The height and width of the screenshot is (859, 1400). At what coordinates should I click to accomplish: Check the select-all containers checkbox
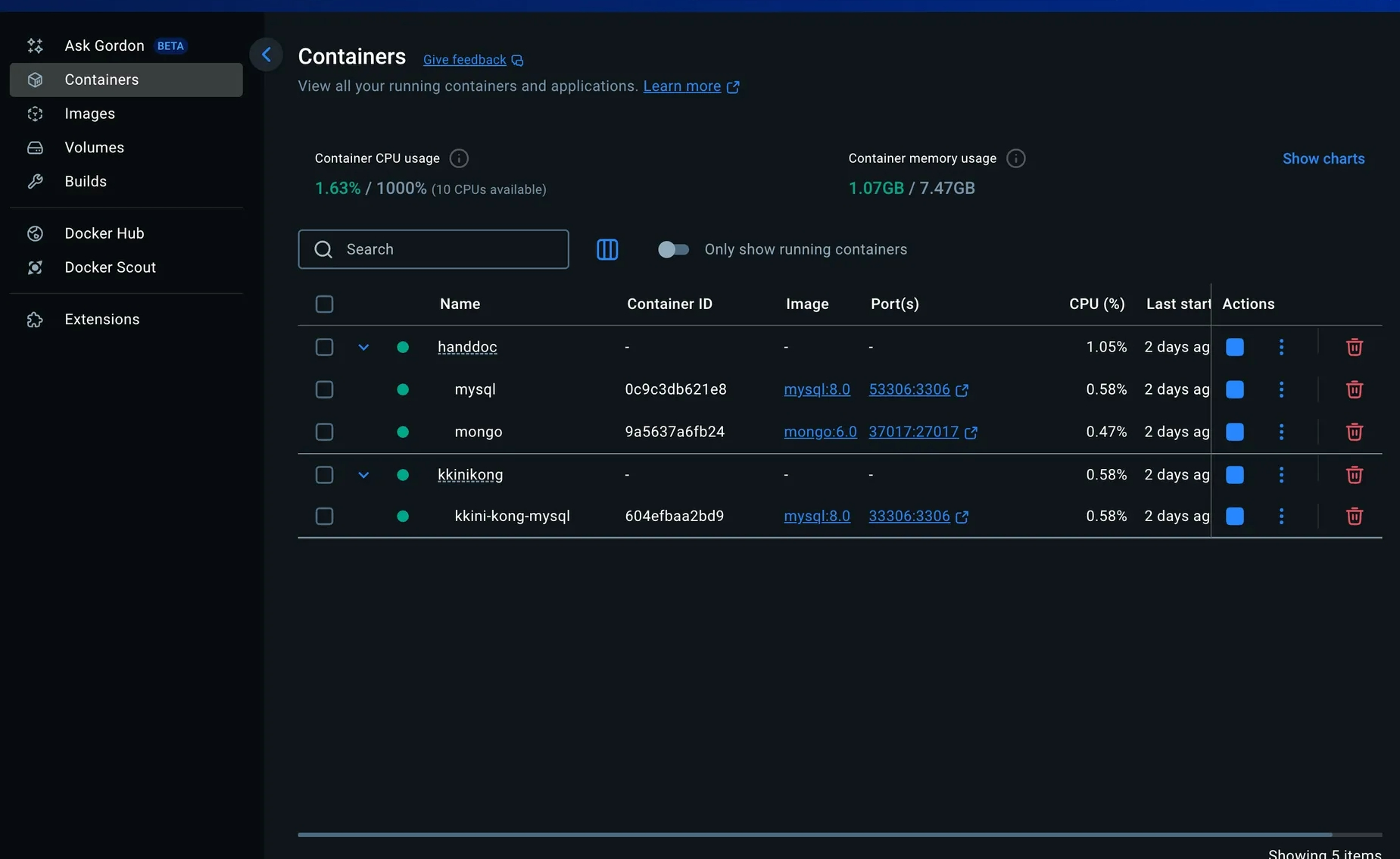click(x=324, y=304)
